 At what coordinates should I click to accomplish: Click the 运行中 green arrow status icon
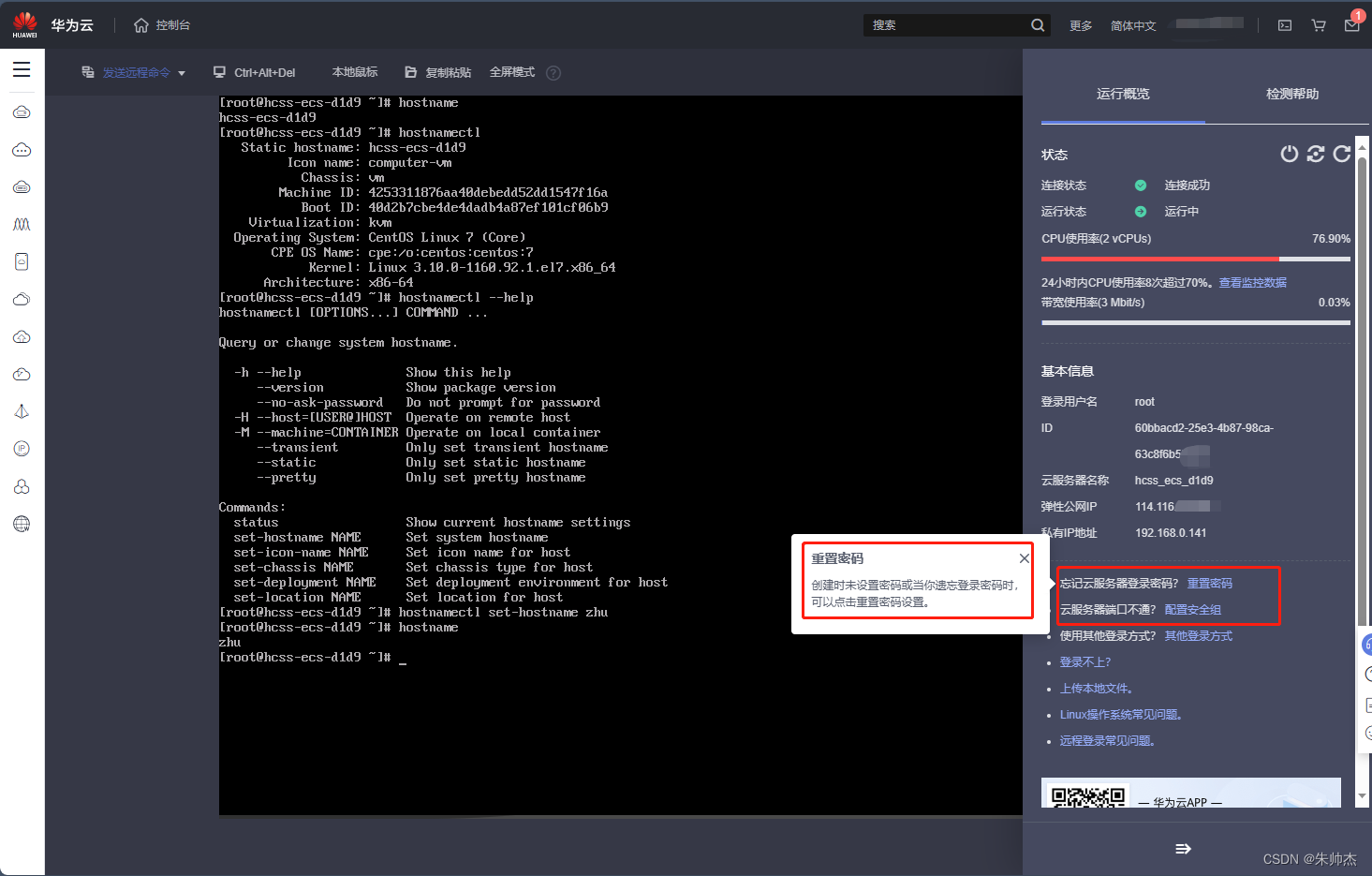[x=1141, y=212]
